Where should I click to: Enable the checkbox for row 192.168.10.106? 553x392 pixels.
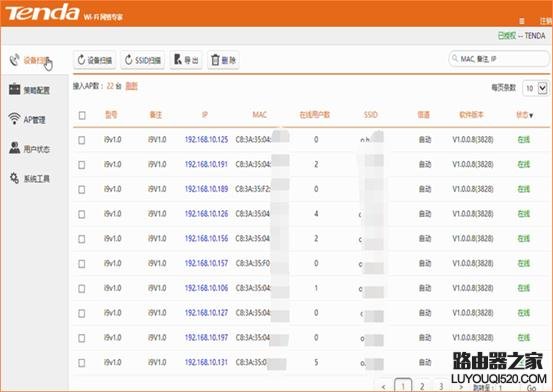pos(81,288)
